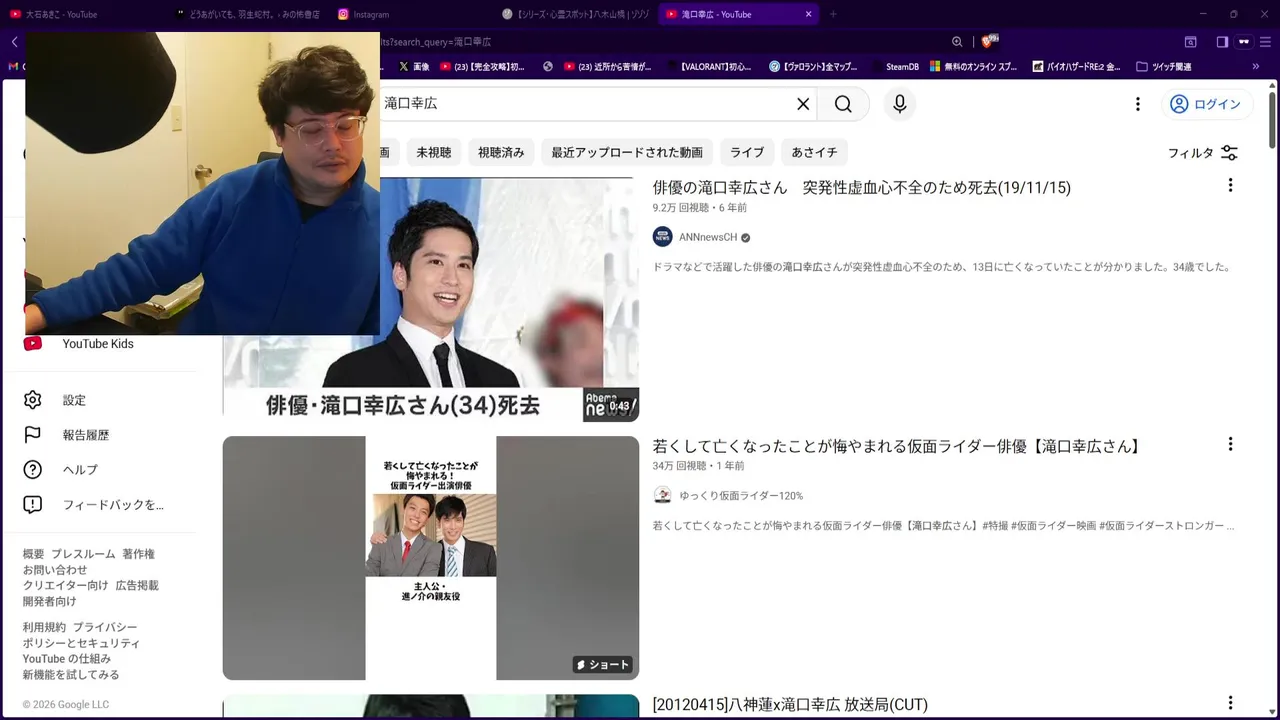Image resolution: width=1280 pixels, height=720 pixels.
Task: Select the あさイチ filter chip
Action: pyautogui.click(x=815, y=153)
